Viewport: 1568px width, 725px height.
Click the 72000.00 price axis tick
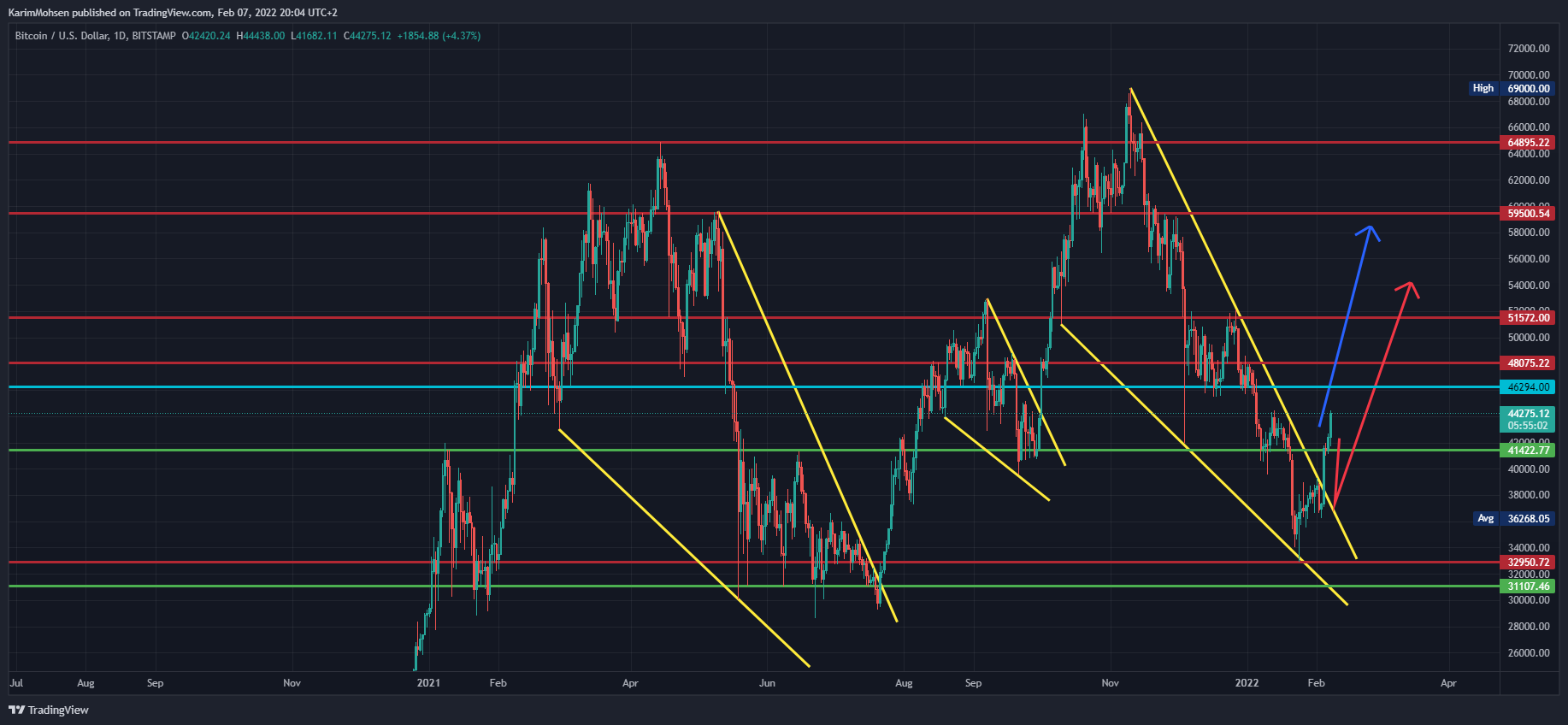1529,49
